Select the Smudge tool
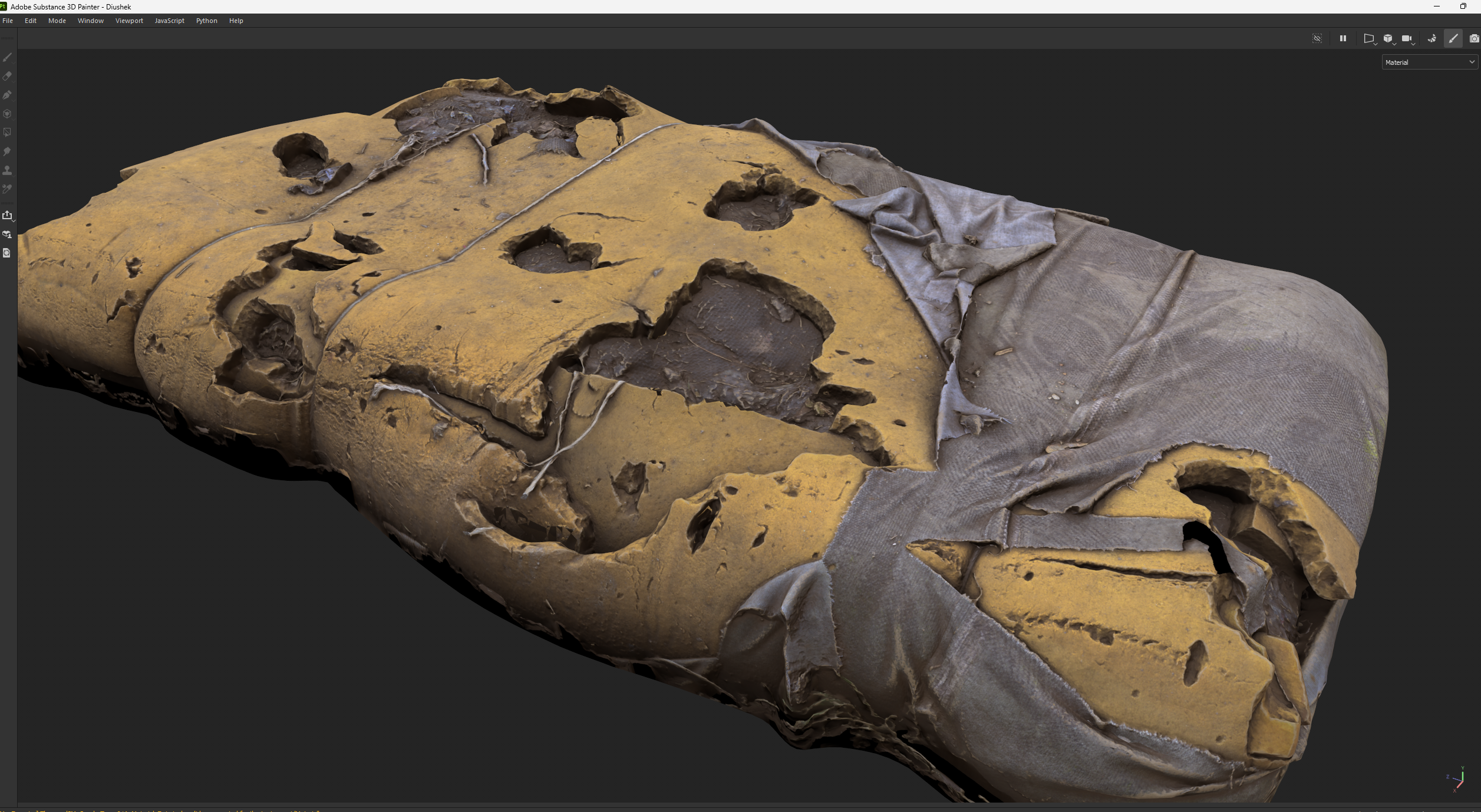1481x812 pixels. (7, 151)
